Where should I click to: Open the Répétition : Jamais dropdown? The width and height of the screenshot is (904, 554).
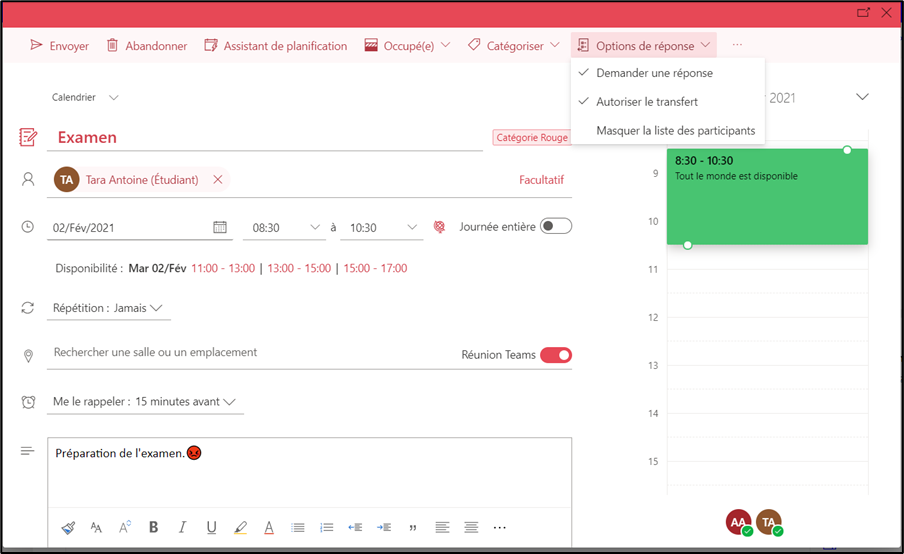point(109,308)
